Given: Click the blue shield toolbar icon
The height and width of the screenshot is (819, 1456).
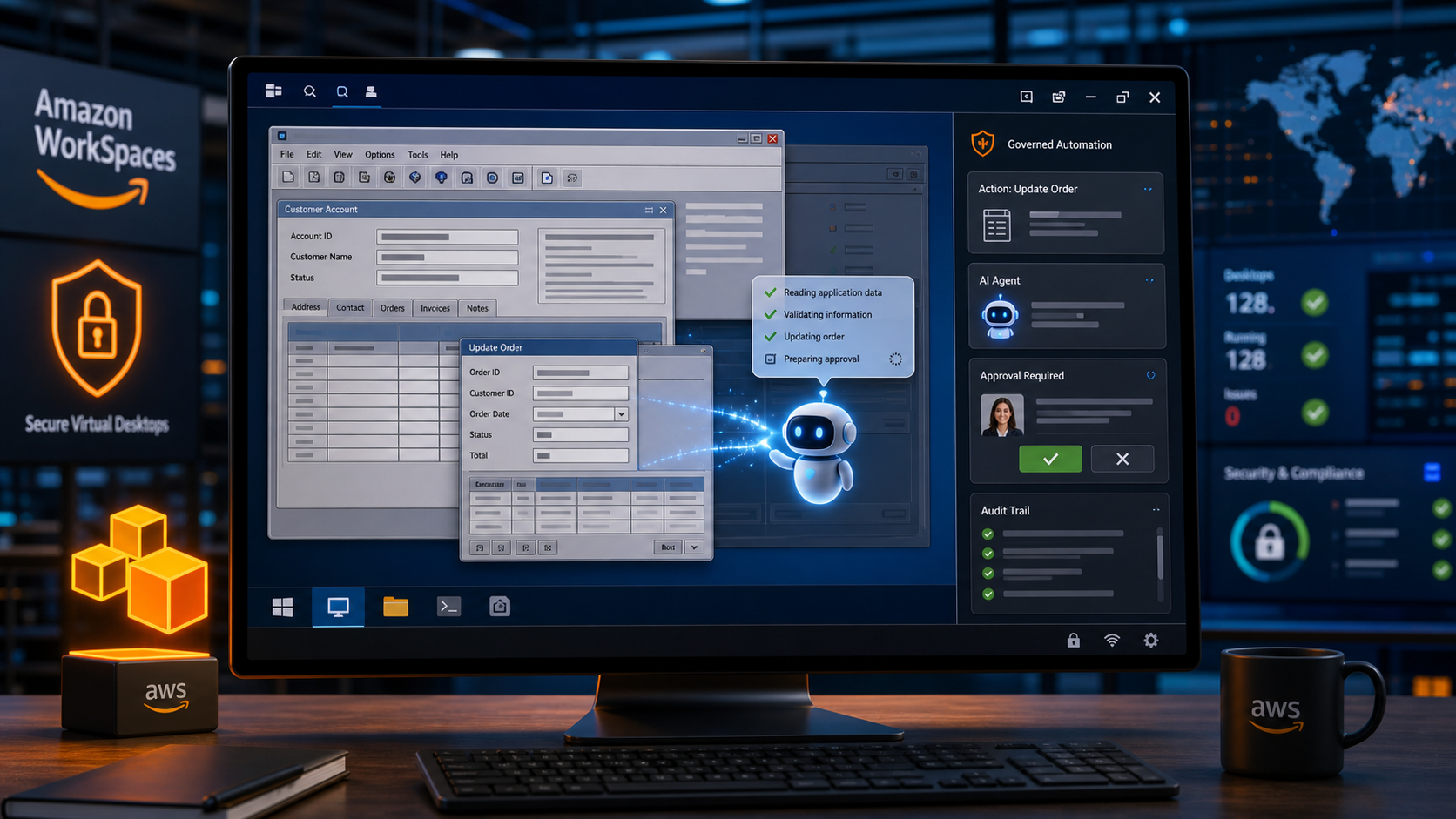Looking at the screenshot, I should coord(442,178).
